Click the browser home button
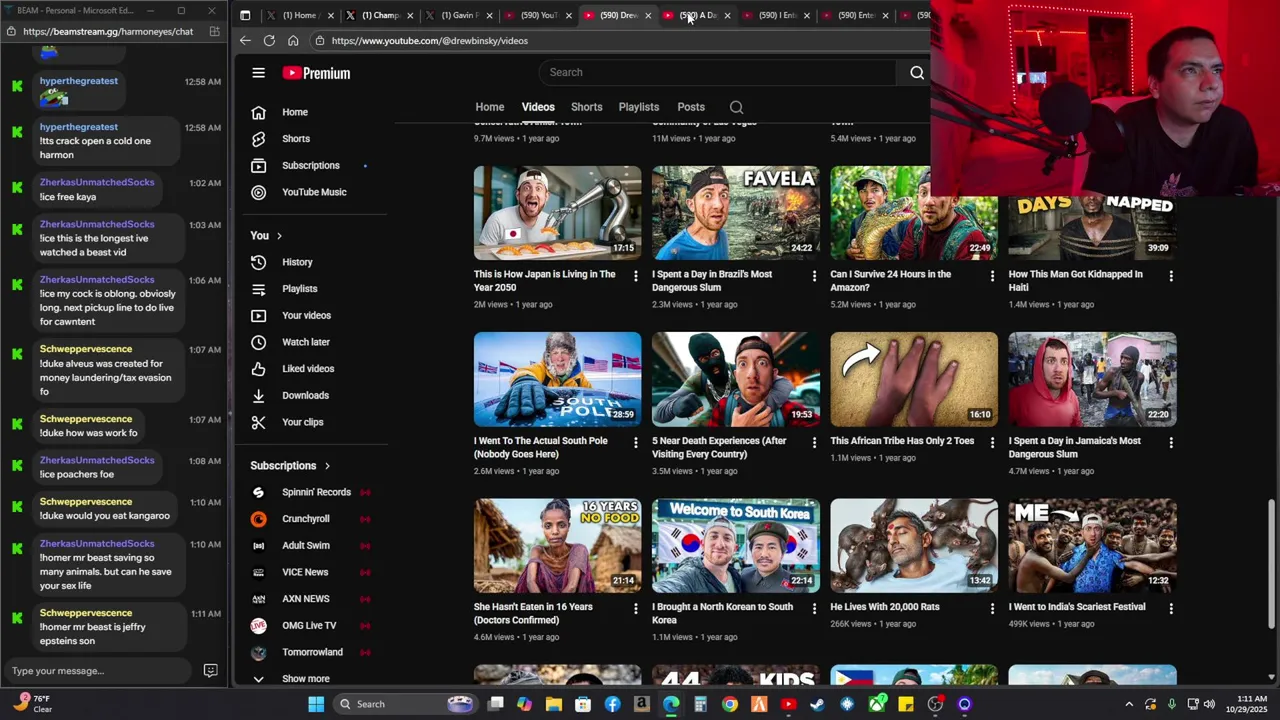Screen dimensions: 1280x720 coord(293,40)
